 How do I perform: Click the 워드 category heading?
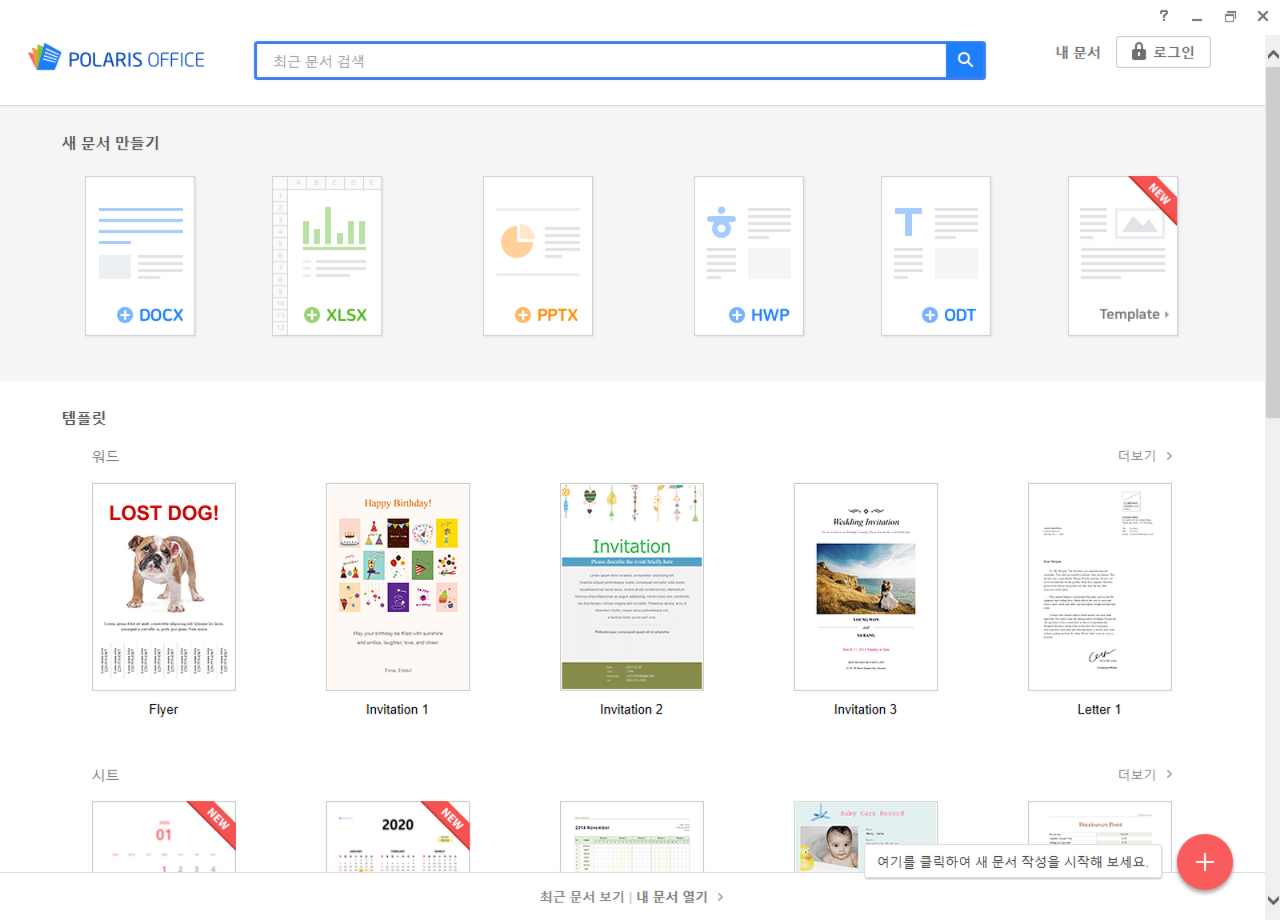[105, 456]
